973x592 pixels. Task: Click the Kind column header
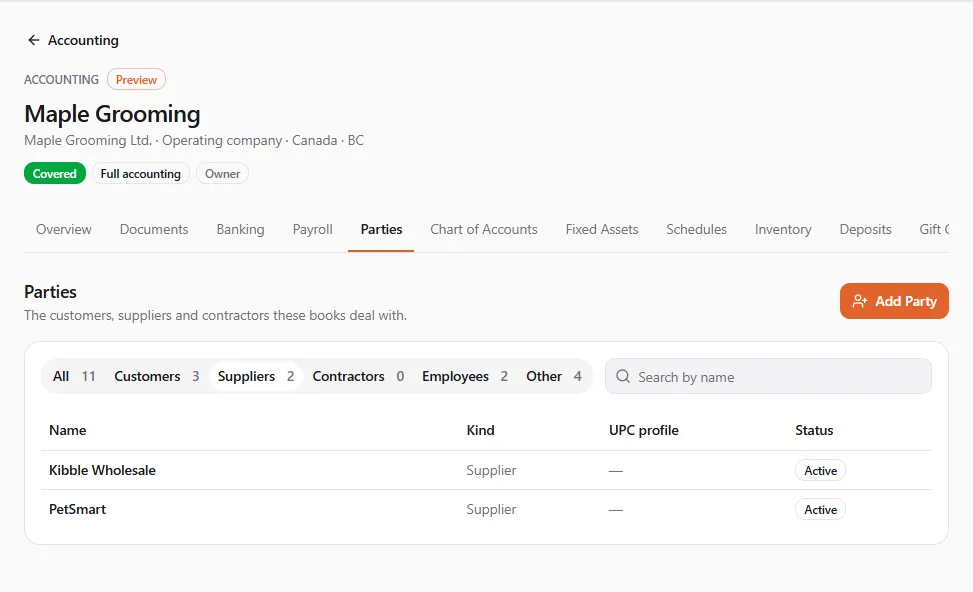480,431
